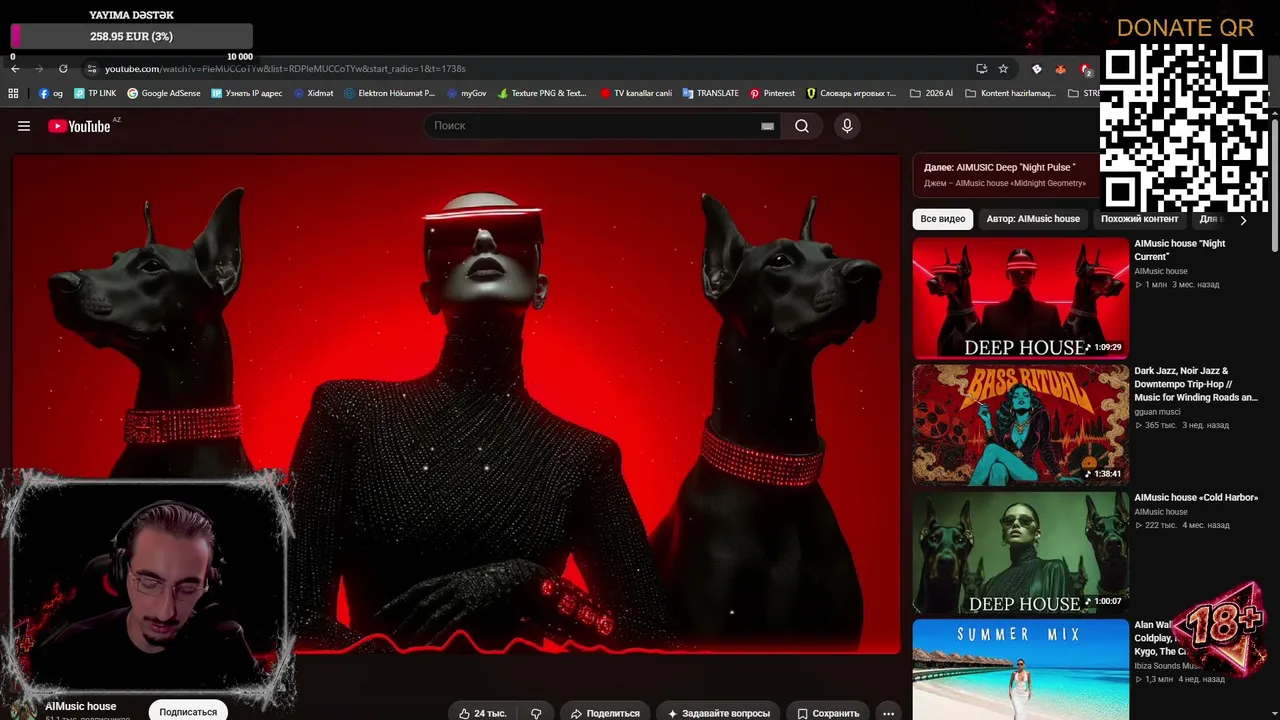Open site info icon in address bar
The width and height of the screenshot is (1280, 720).
(x=91, y=69)
